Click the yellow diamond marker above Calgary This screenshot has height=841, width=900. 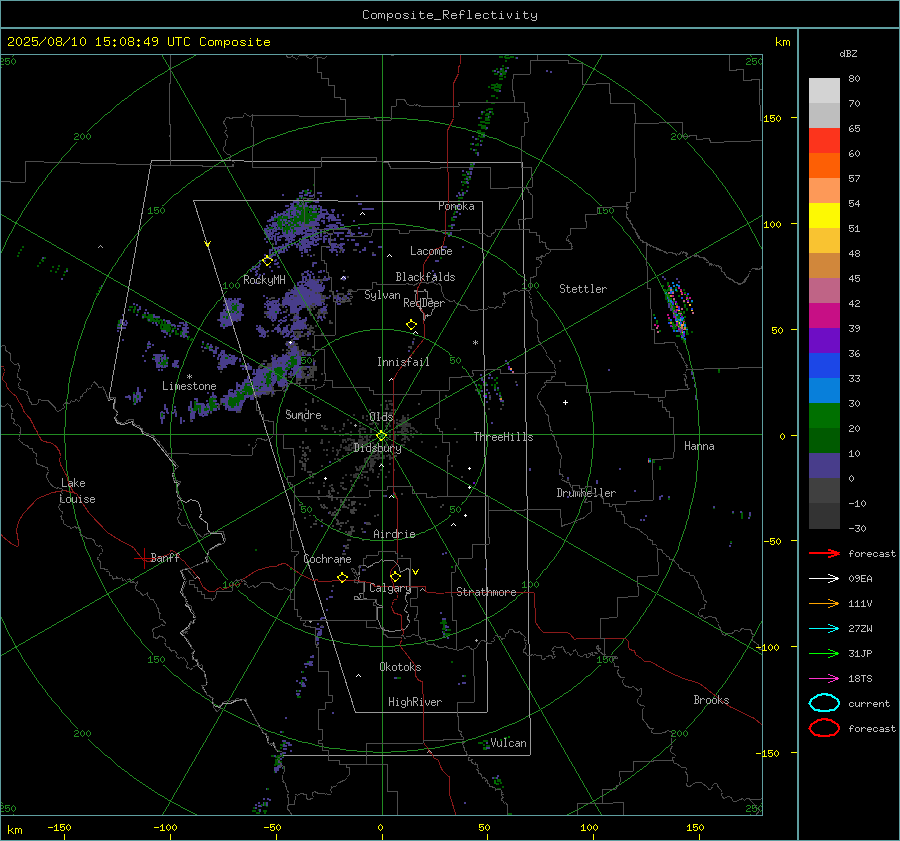tap(395, 576)
